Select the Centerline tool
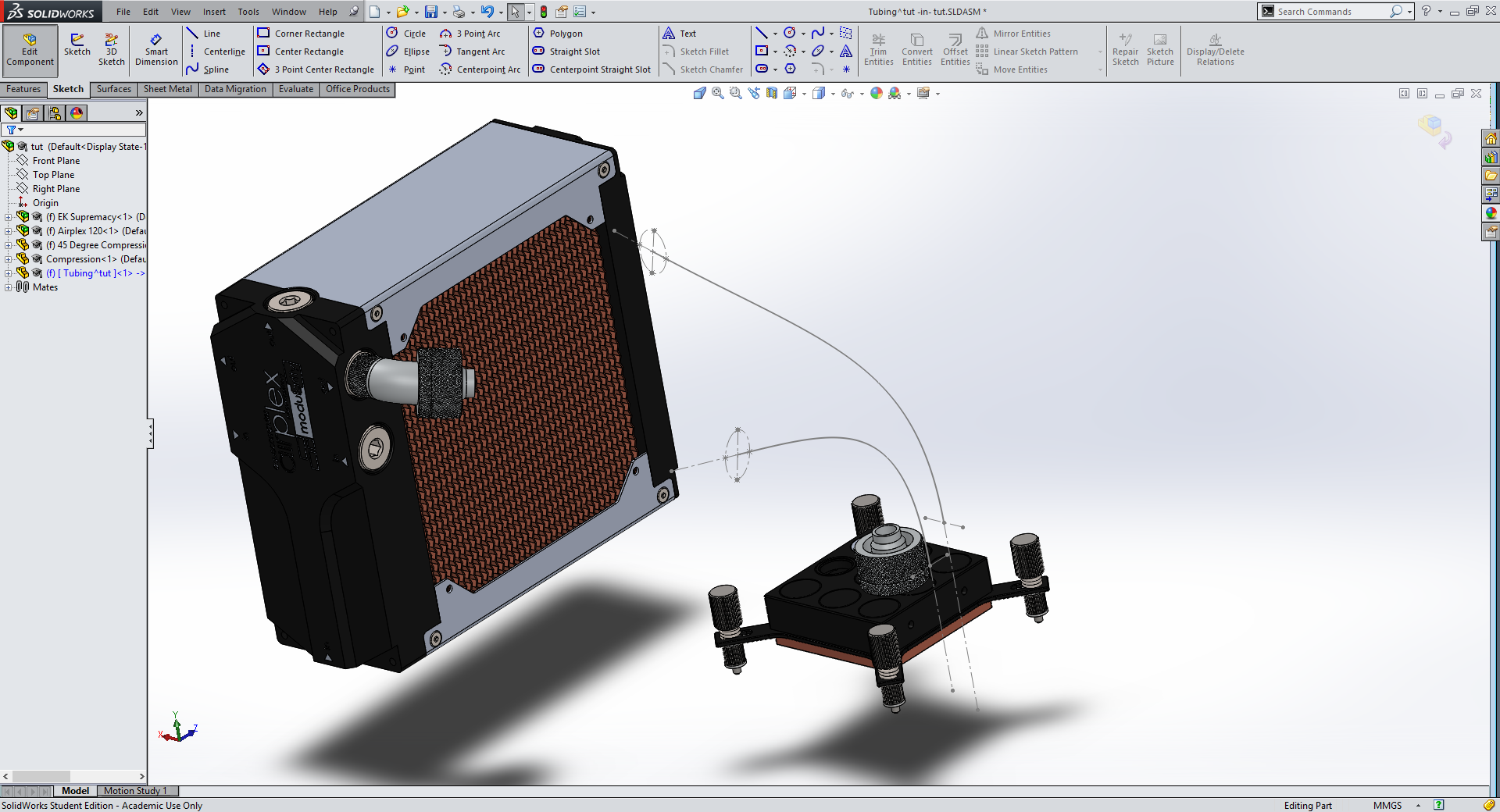Viewport: 1500px width, 812px height. click(x=216, y=52)
